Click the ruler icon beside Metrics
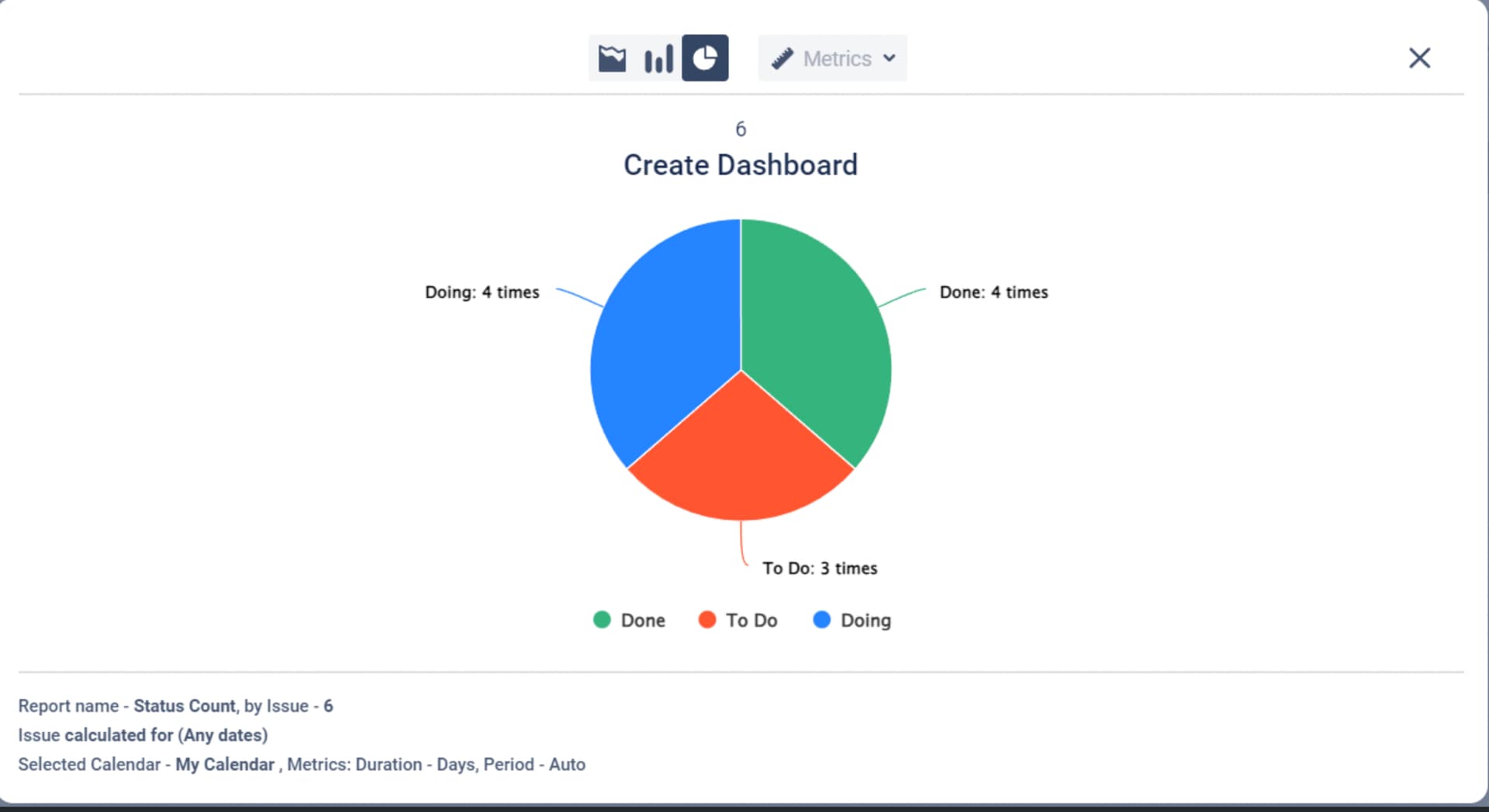 pos(782,58)
